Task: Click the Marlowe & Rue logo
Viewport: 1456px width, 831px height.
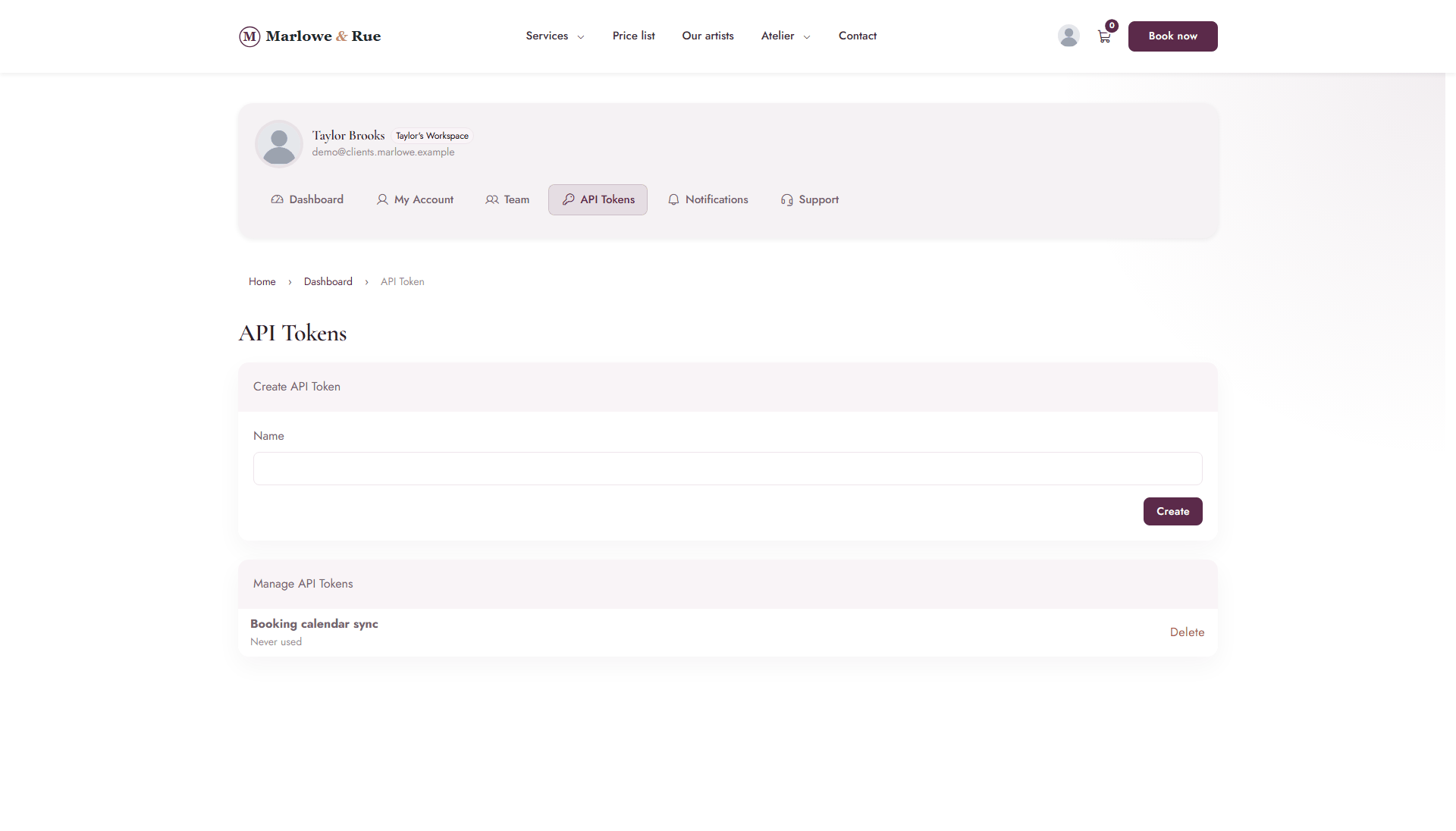Action: (x=309, y=36)
